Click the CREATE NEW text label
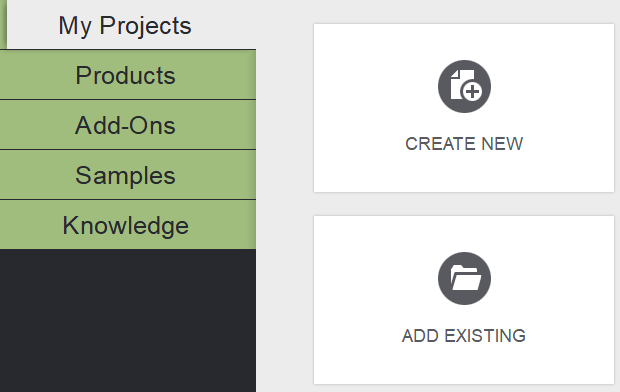 464,144
